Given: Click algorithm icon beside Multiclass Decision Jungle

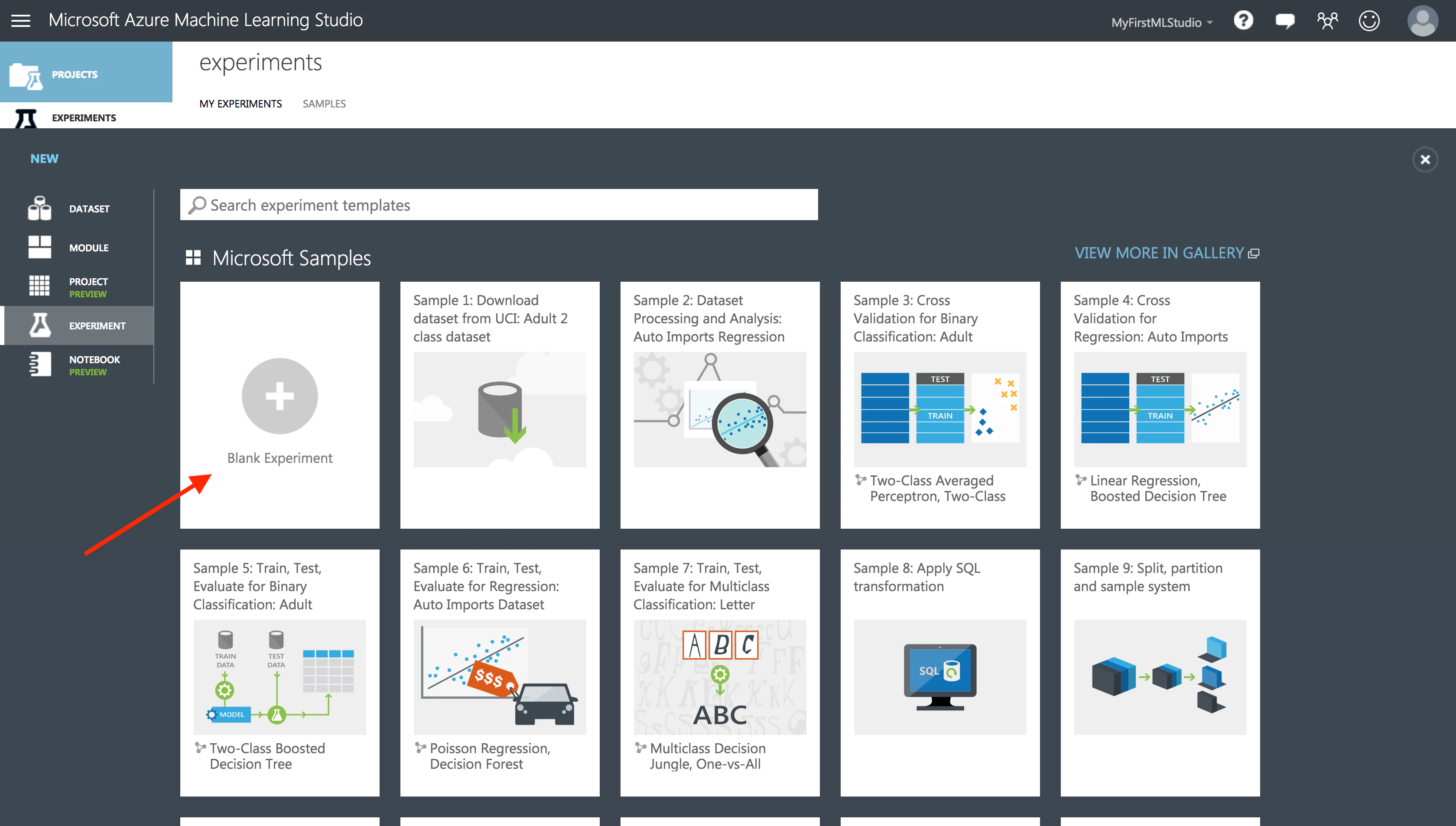Looking at the screenshot, I should point(640,748).
